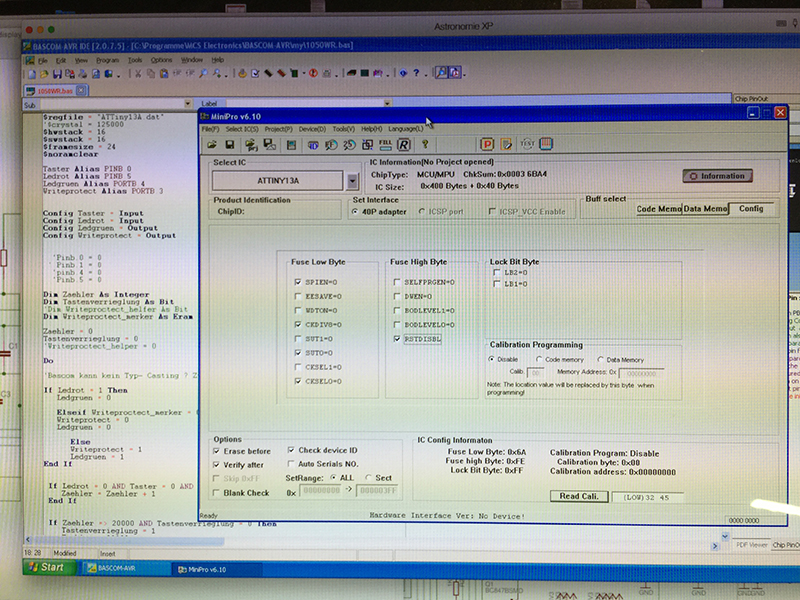Viewport: 800px width, 600px height.
Task: Close the 1050WR.bas editor tab
Action: 81,90
